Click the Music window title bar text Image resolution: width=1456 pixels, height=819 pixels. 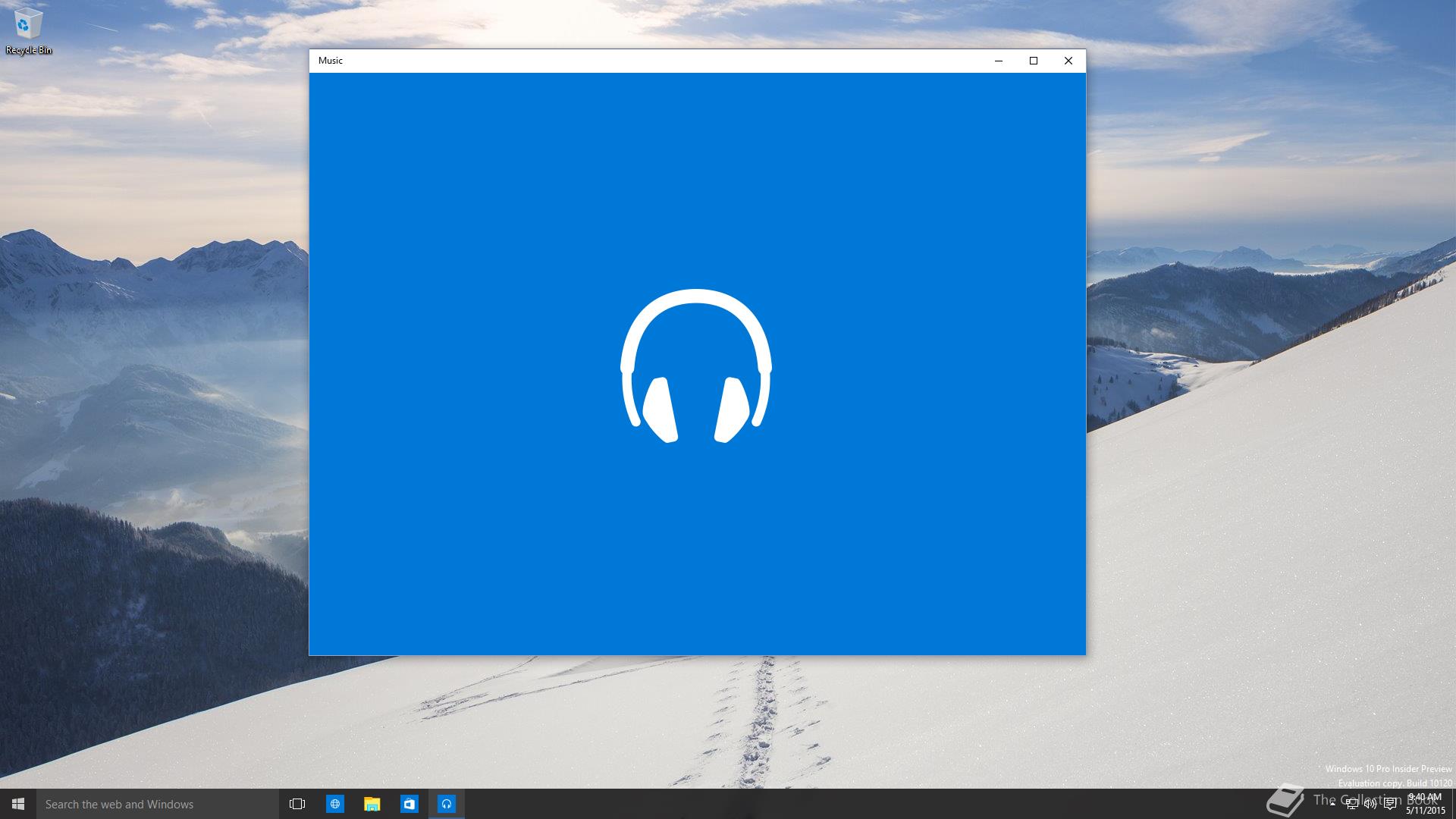click(x=331, y=61)
